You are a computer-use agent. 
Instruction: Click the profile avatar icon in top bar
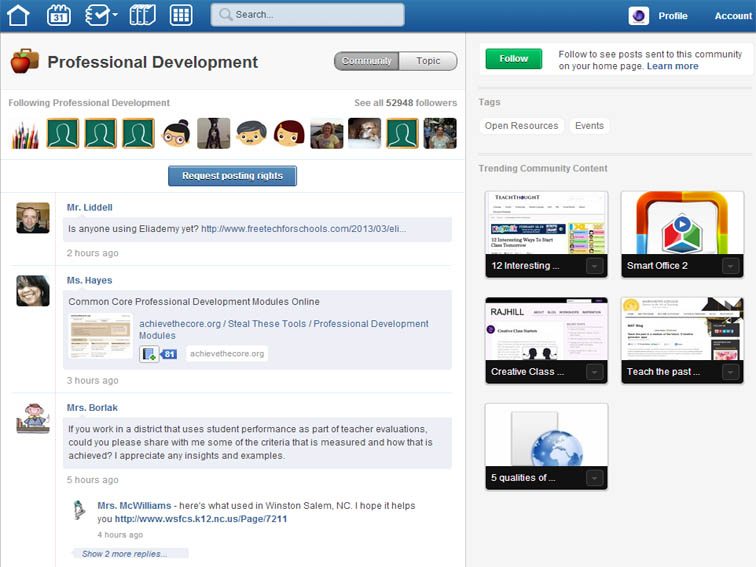pyautogui.click(x=638, y=15)
